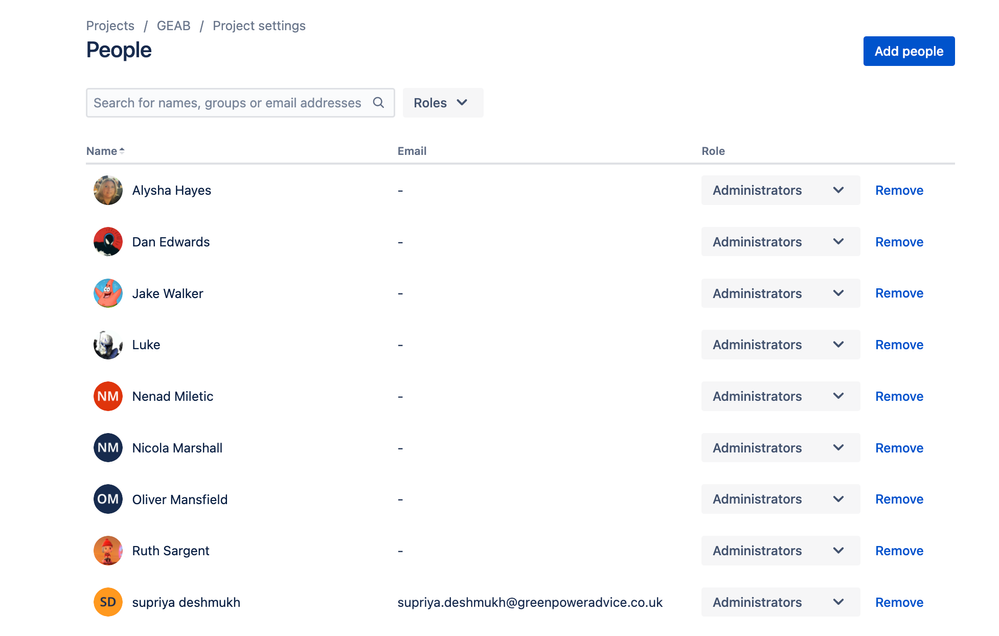
Task: Click the NM avatar for Nenad Miletic
Action: [x=107, y=396]
